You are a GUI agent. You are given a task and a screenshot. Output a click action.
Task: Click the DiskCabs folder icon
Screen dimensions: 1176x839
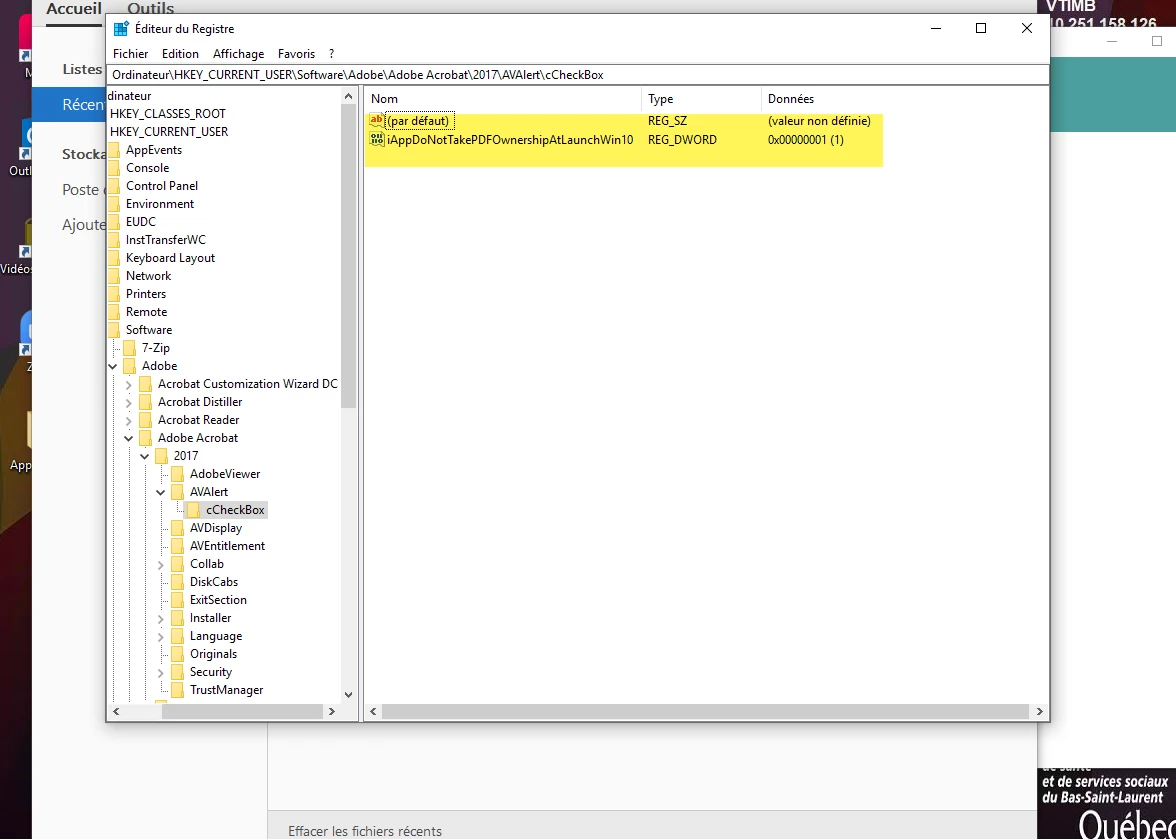coord(177,582)
